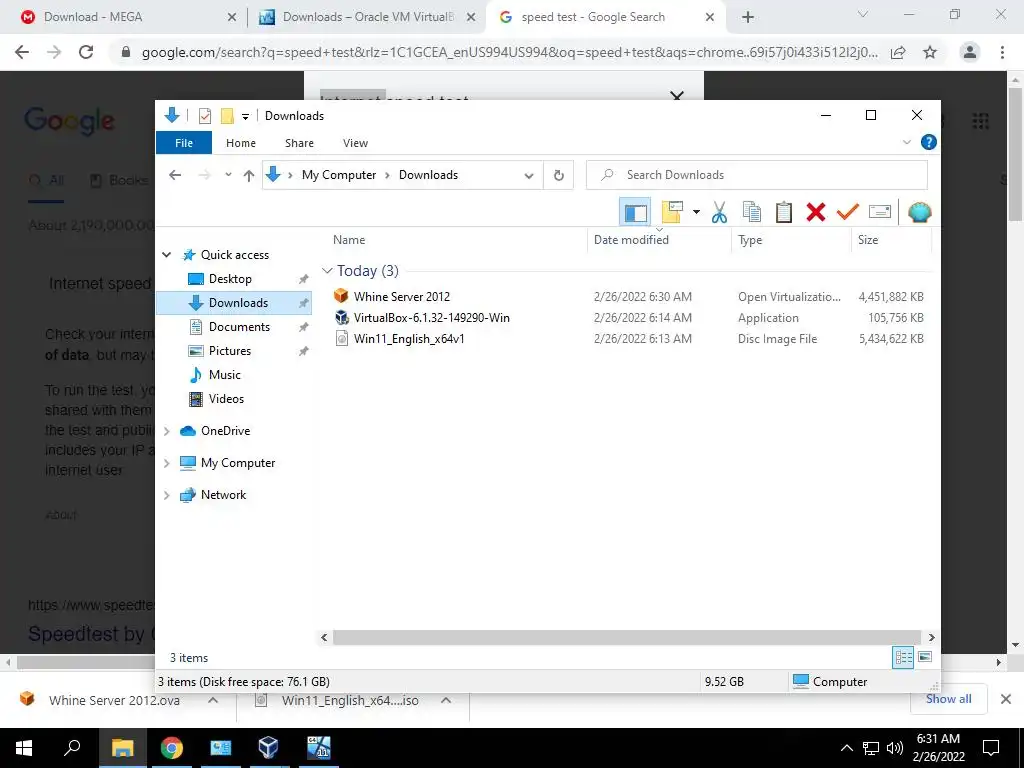This screenshot has width=1024, height=768.
Task: Sort by Date modified column header
Action: tap(631, 240)
